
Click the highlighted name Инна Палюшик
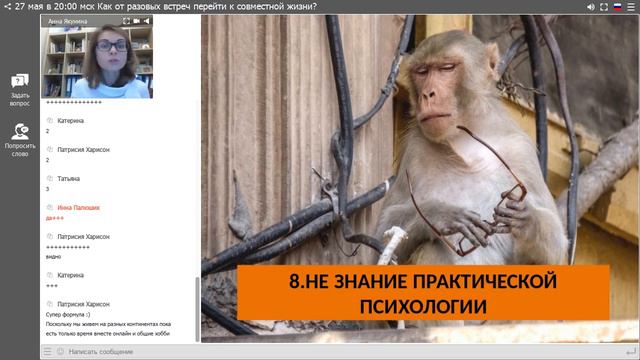click(78, 208)
